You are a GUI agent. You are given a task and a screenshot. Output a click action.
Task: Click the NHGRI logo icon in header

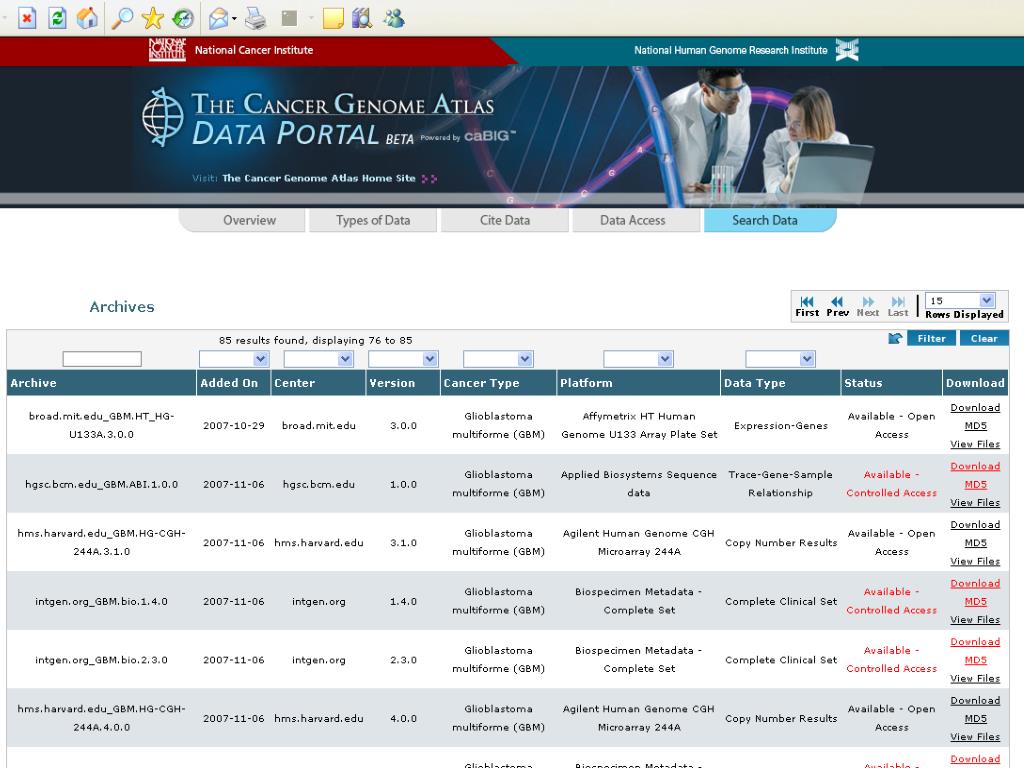[x=847, y=50]
